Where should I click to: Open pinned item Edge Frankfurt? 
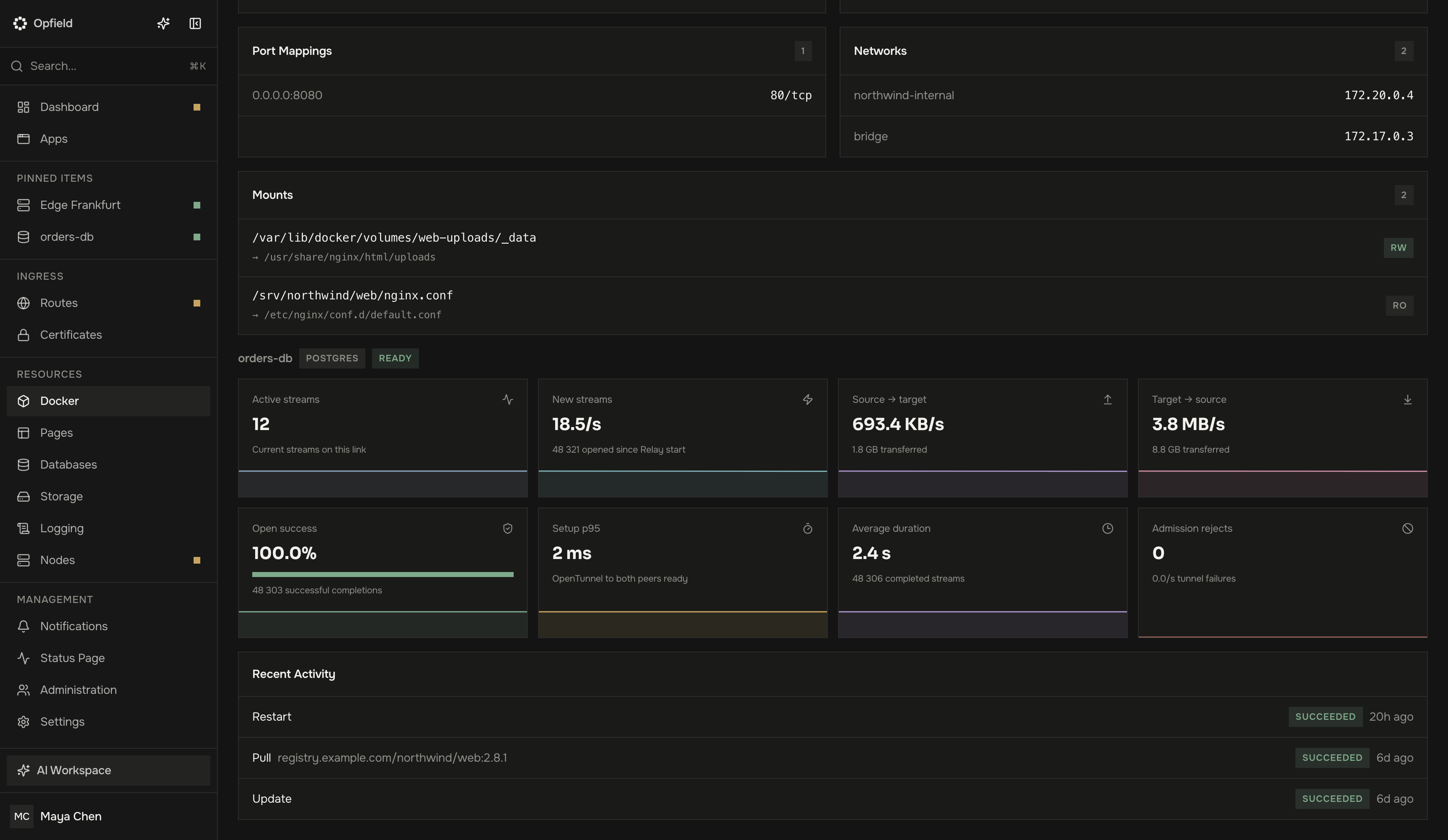[109, 205]
